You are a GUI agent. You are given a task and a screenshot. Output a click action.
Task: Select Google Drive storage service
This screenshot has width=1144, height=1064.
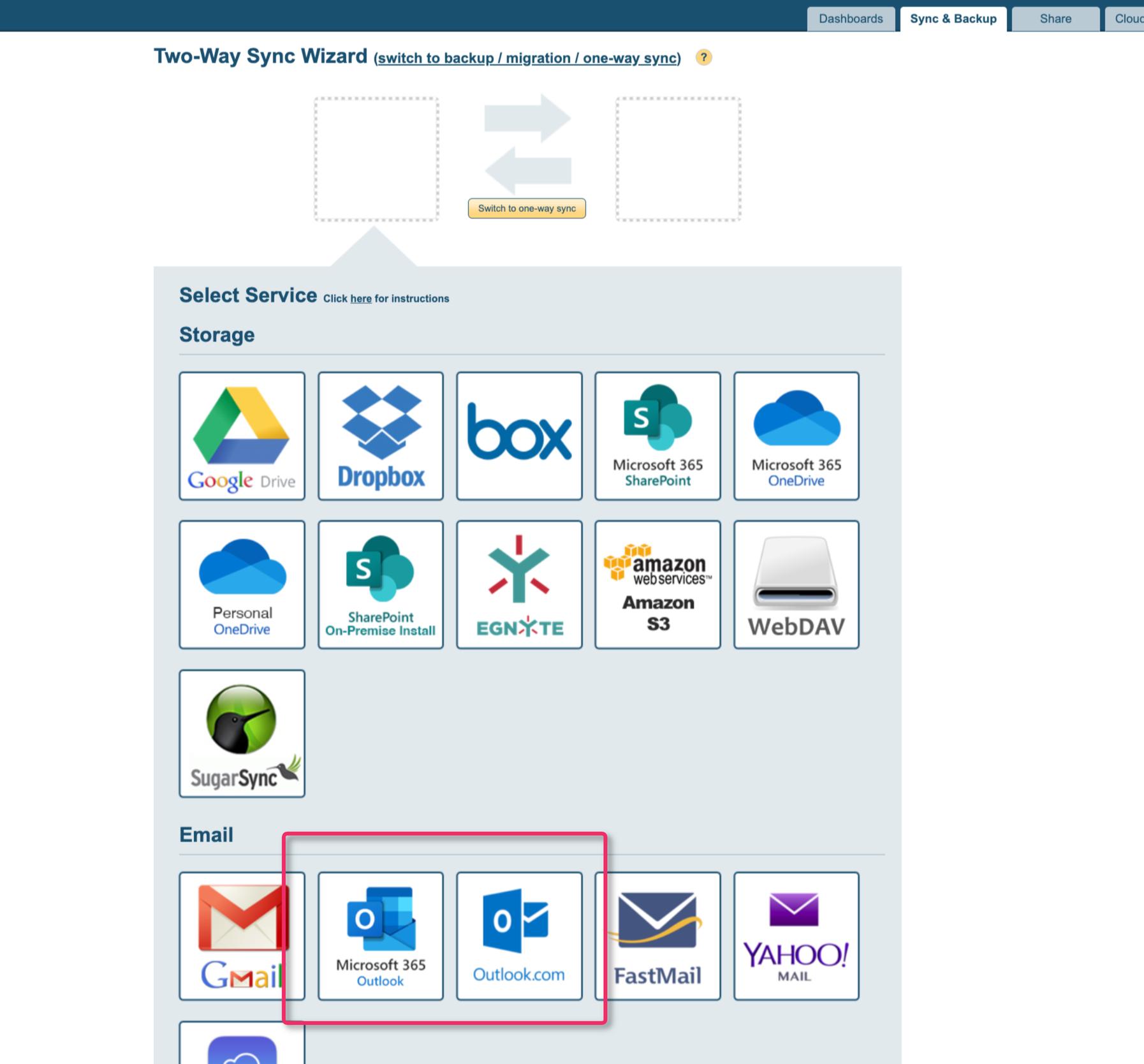[242, 436]
